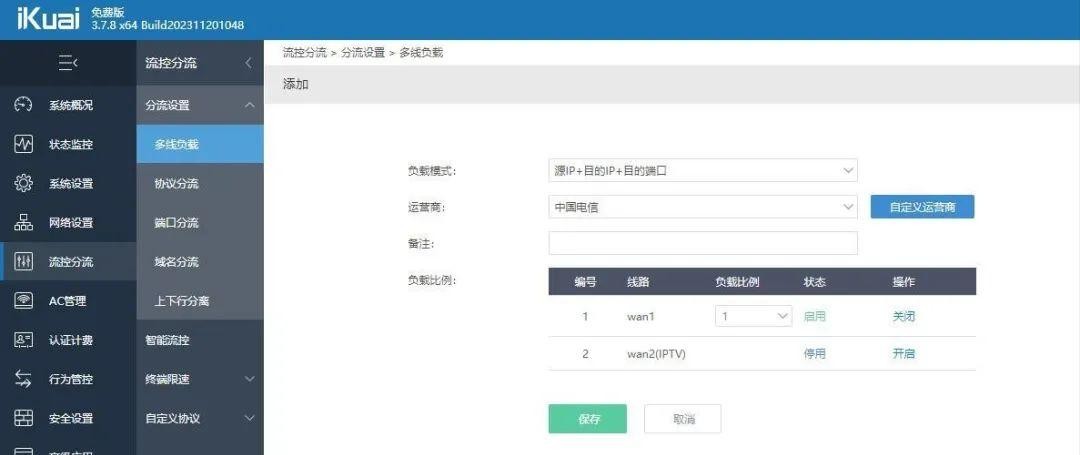Screen dimensions: 1080x455
Task: Open wan1 负载比例 dropdown
Action: pos(754,316)
